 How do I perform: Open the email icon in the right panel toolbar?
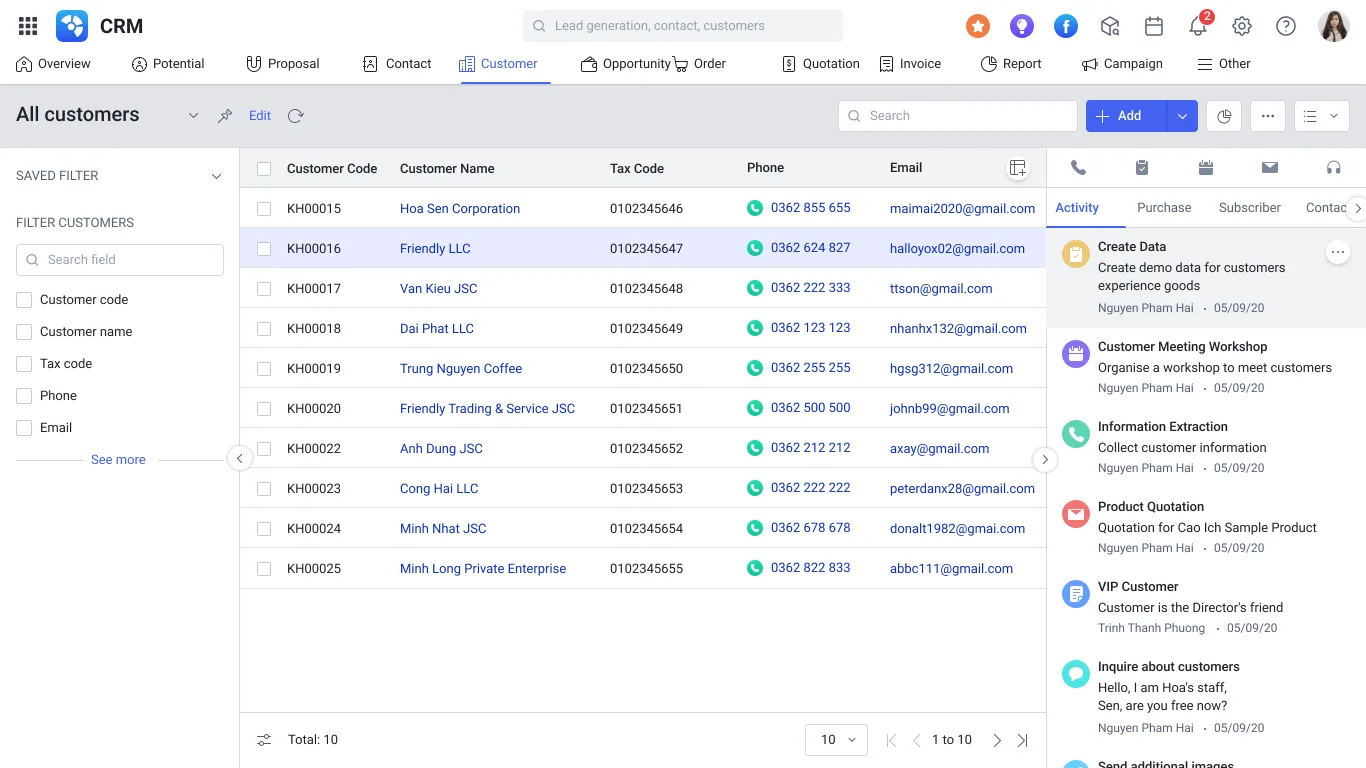pos(1270,167)
